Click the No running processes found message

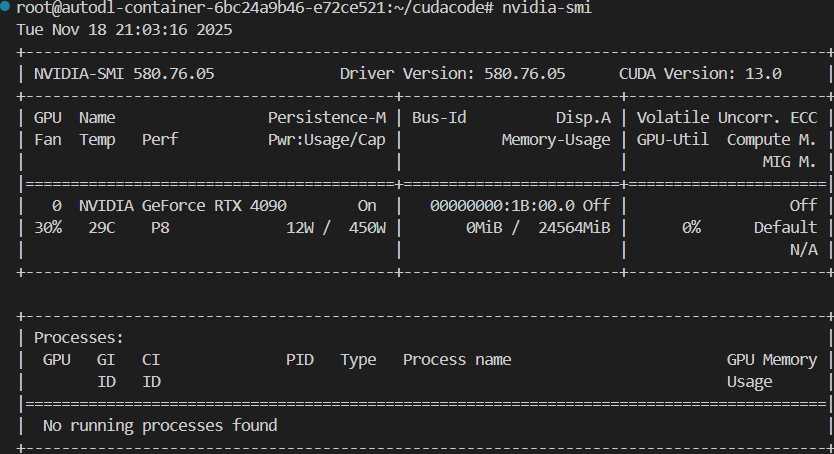coord(160,425)
